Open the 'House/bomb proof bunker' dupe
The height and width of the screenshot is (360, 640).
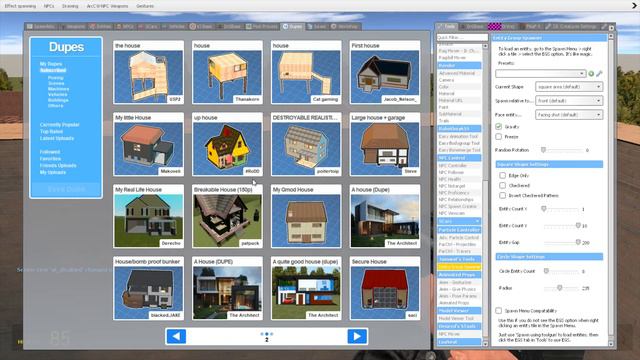click(149, 288)
